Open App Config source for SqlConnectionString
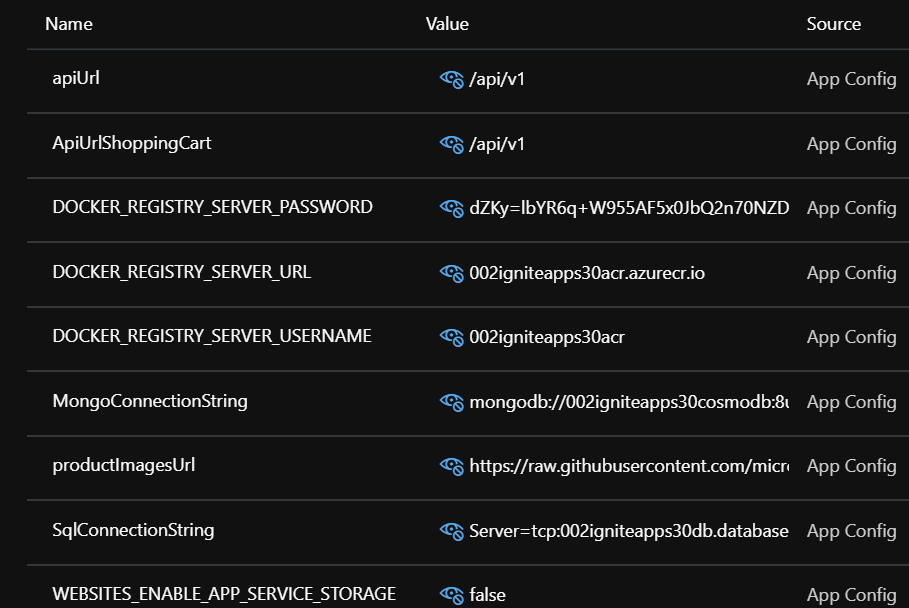 851,530
